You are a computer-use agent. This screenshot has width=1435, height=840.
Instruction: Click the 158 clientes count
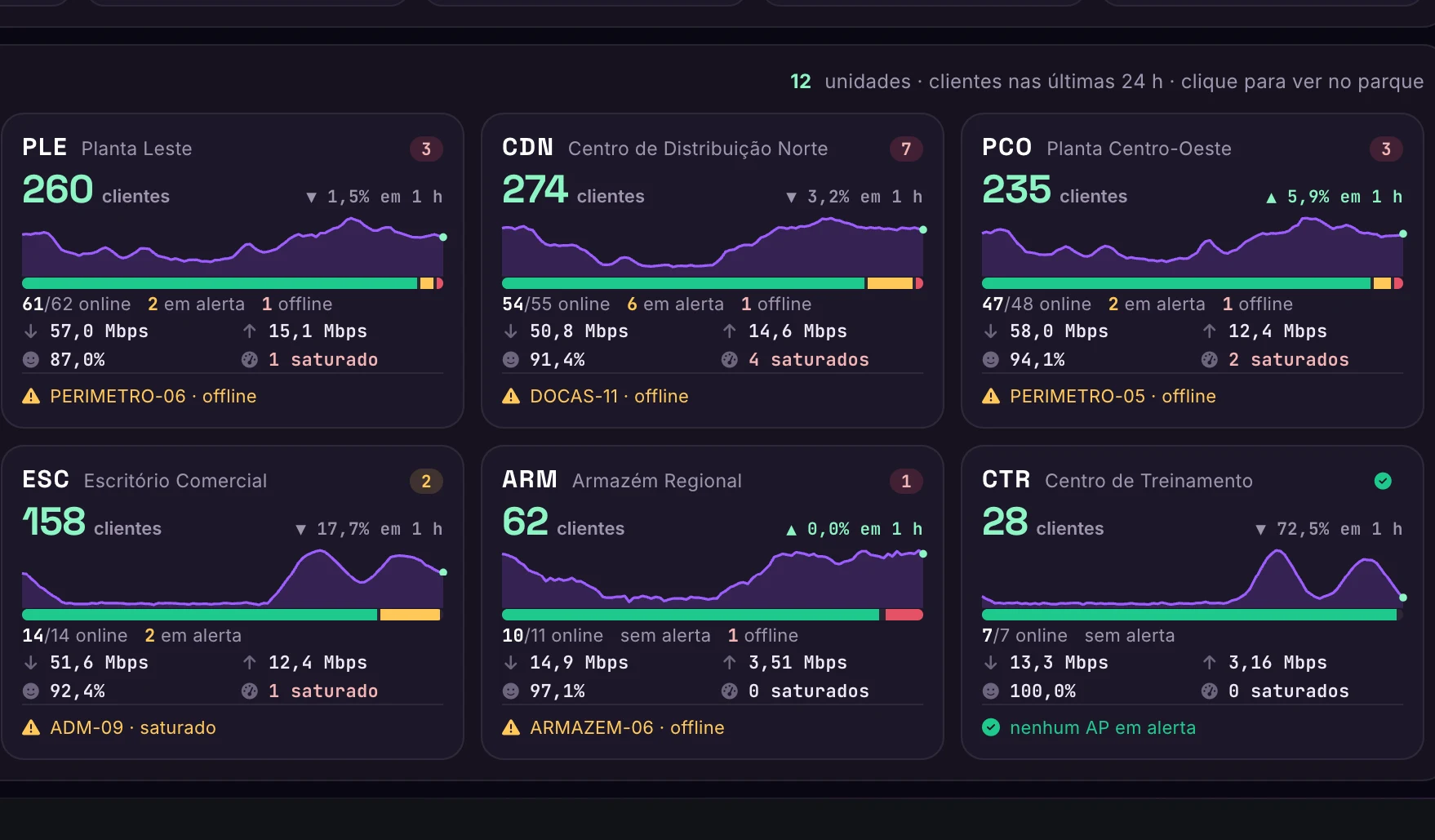click(x=91, y=522)
